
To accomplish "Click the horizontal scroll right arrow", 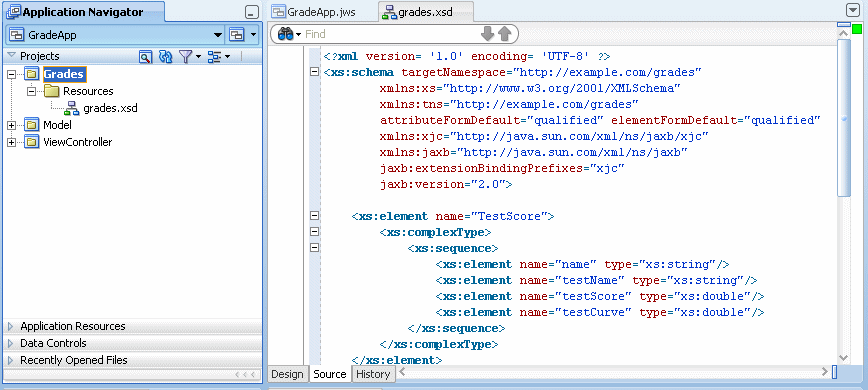I will pyautogui.click(x=825, y=372).
